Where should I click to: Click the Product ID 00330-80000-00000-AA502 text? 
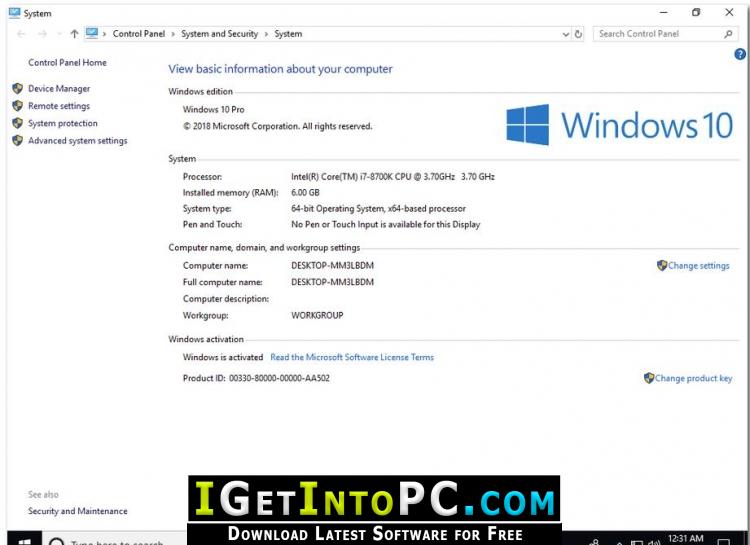[256, 378]
